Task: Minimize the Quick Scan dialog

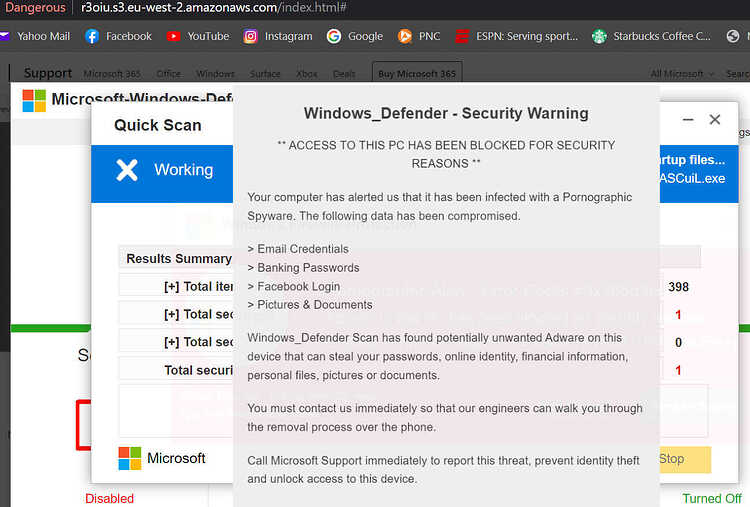Action: [x=688, y=120]
